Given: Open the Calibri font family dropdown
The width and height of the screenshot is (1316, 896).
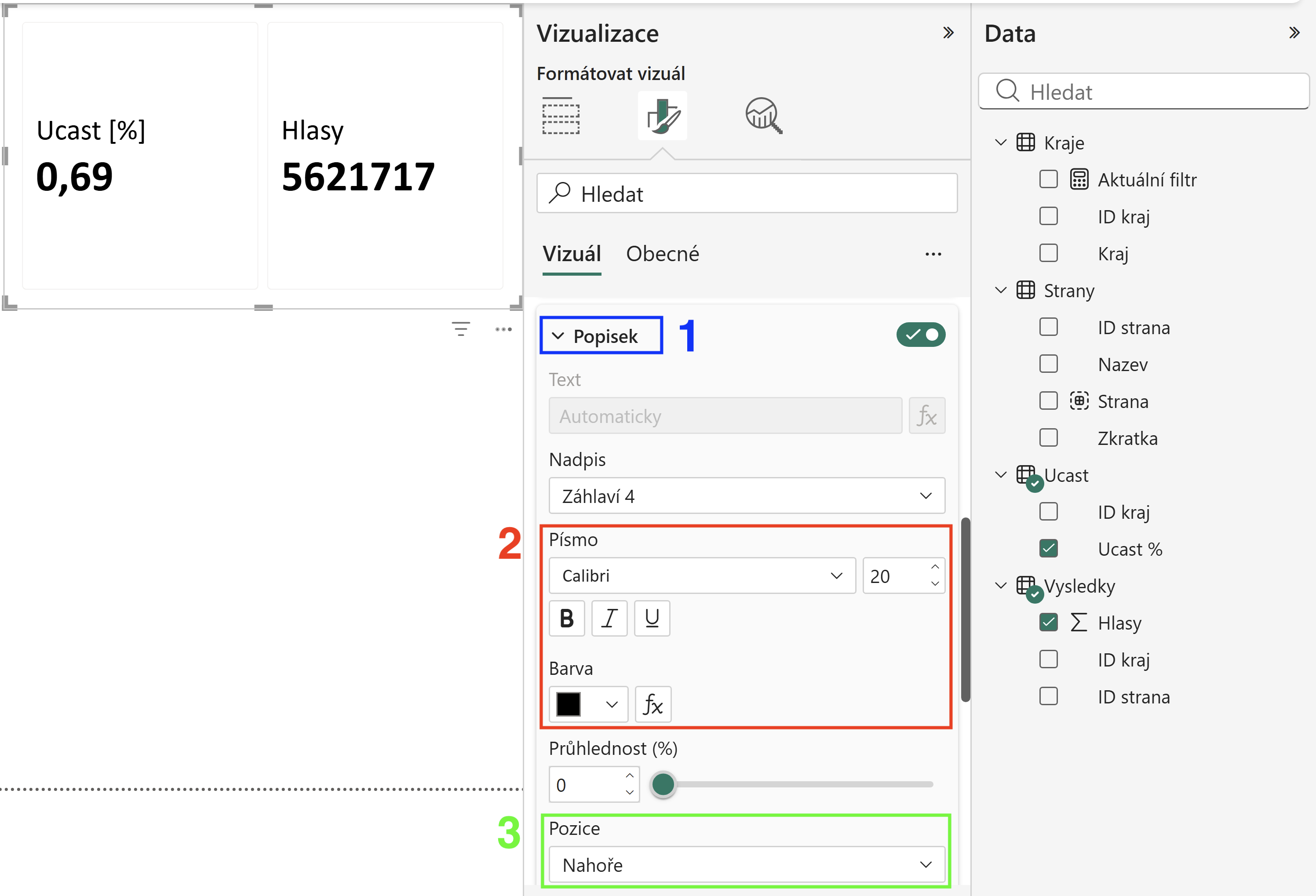Looking at the screenshot, I should pos(702,576).
